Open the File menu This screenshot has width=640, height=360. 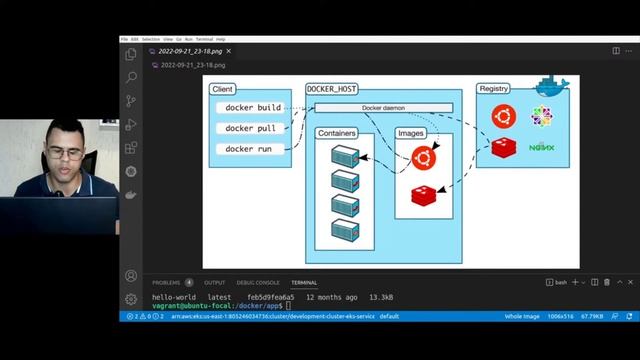124,39
